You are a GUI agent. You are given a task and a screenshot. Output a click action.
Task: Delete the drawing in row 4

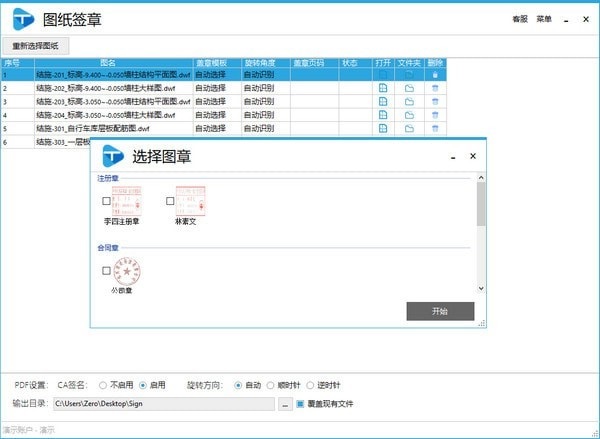point(435,115)
